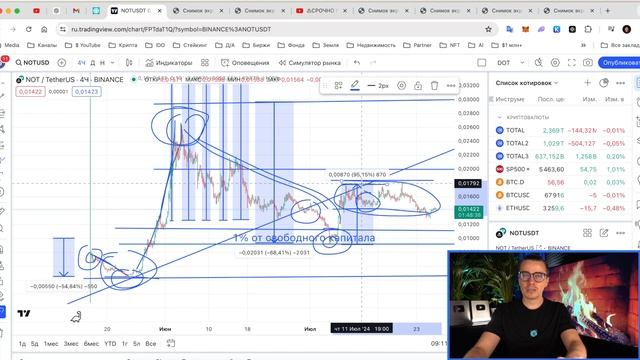Click the blue buy price 0,01423 button
640x360 pixels.
pyautogui.click(x=87, y=91)
